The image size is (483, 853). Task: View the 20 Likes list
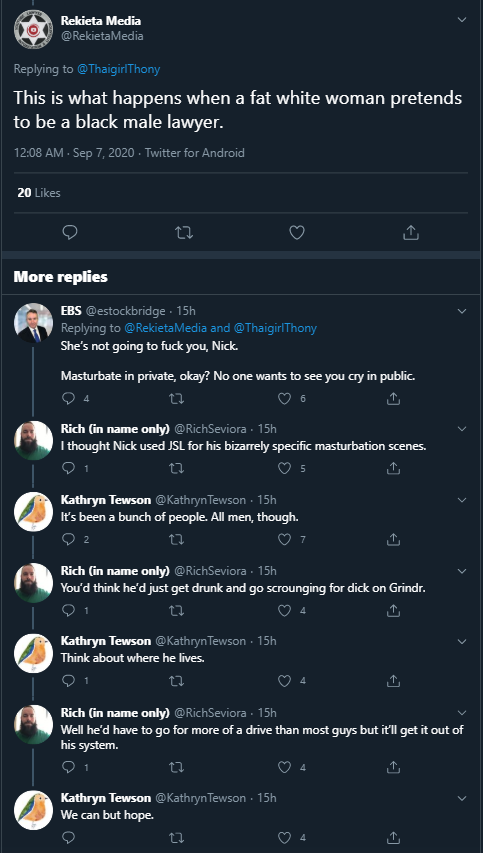pyautogui.click(x=39, y=193)
